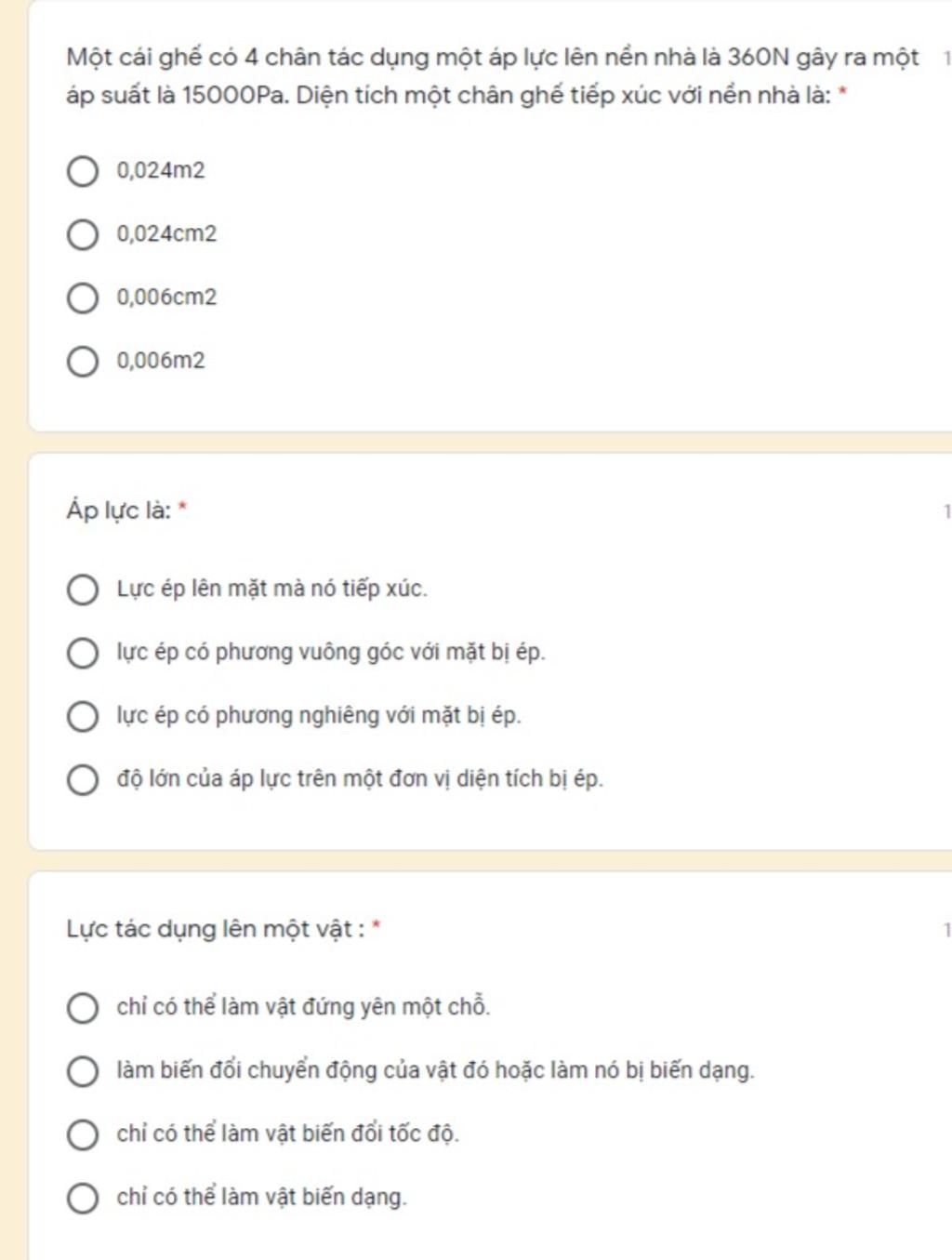Click label text '0,024cm2'
Image resolution: width=952 pixels, height=1260 pixels.
(166, 234)
